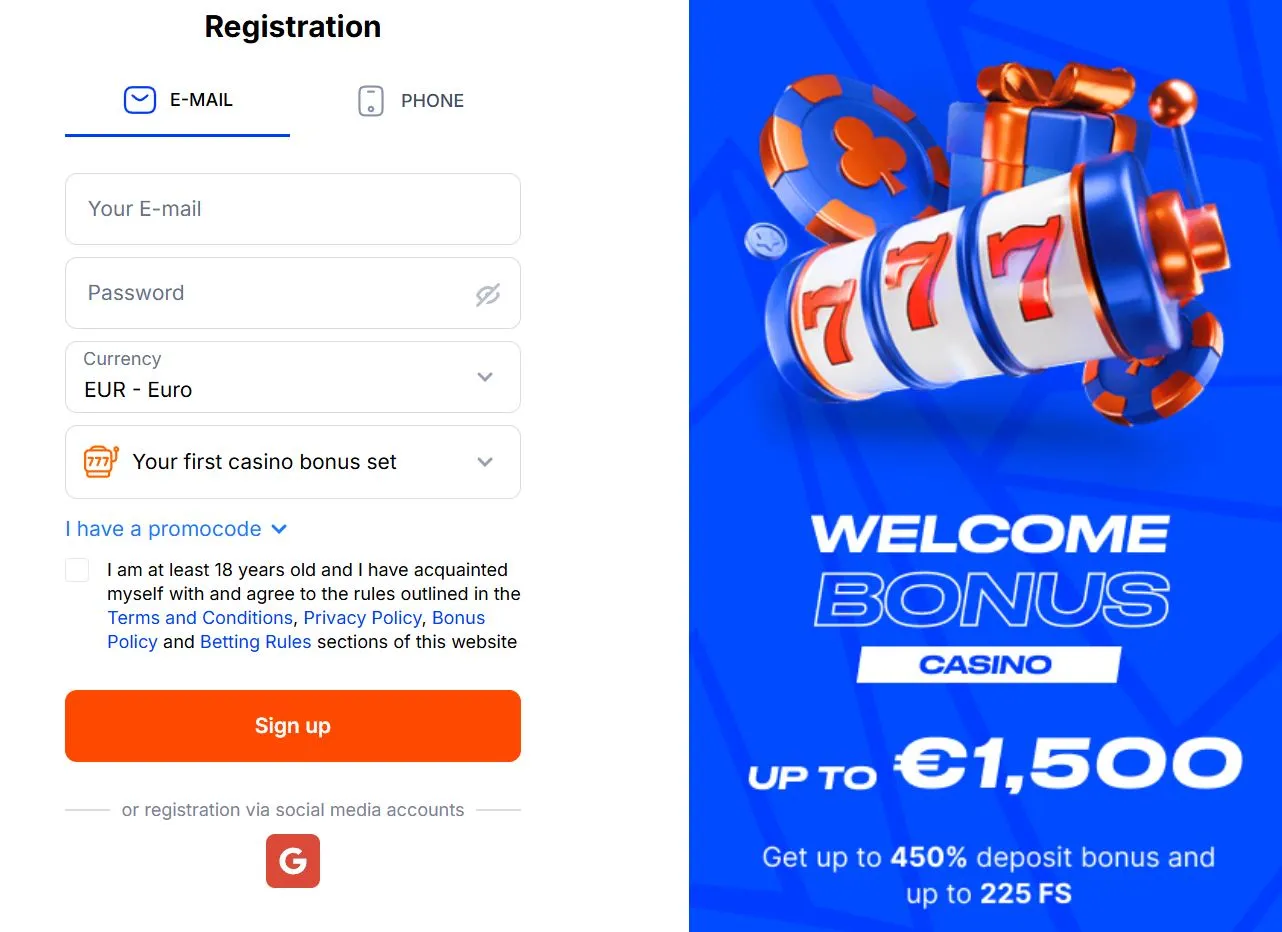Open the Privacy Policy link
The image size is (1282, 932).
(363, 618)
